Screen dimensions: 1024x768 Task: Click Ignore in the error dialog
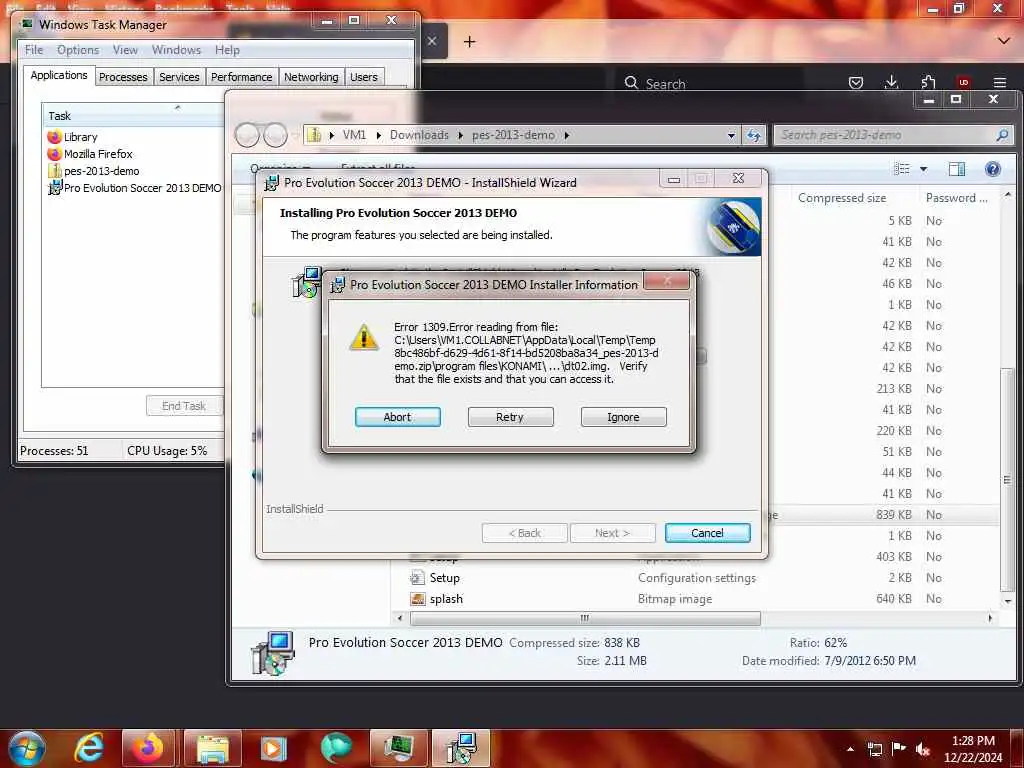click(x=623, y=417)
